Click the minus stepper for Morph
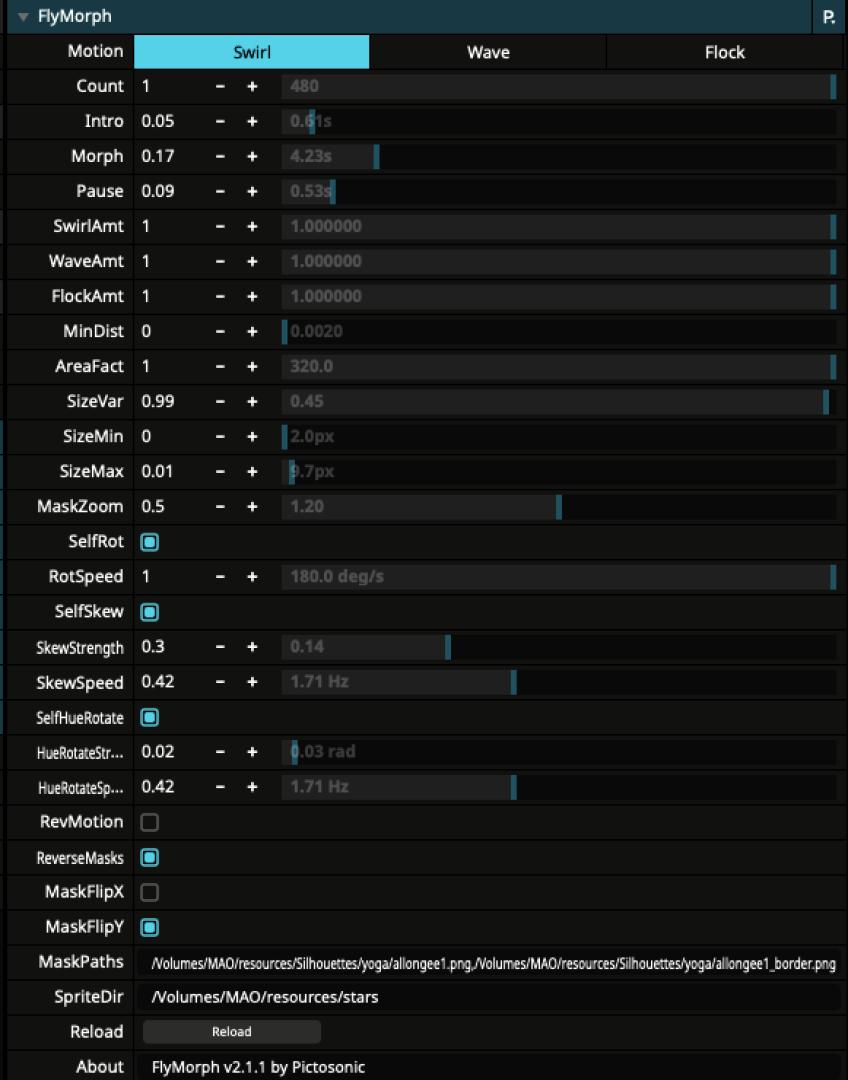848x1080 pixels. [221, 157]
